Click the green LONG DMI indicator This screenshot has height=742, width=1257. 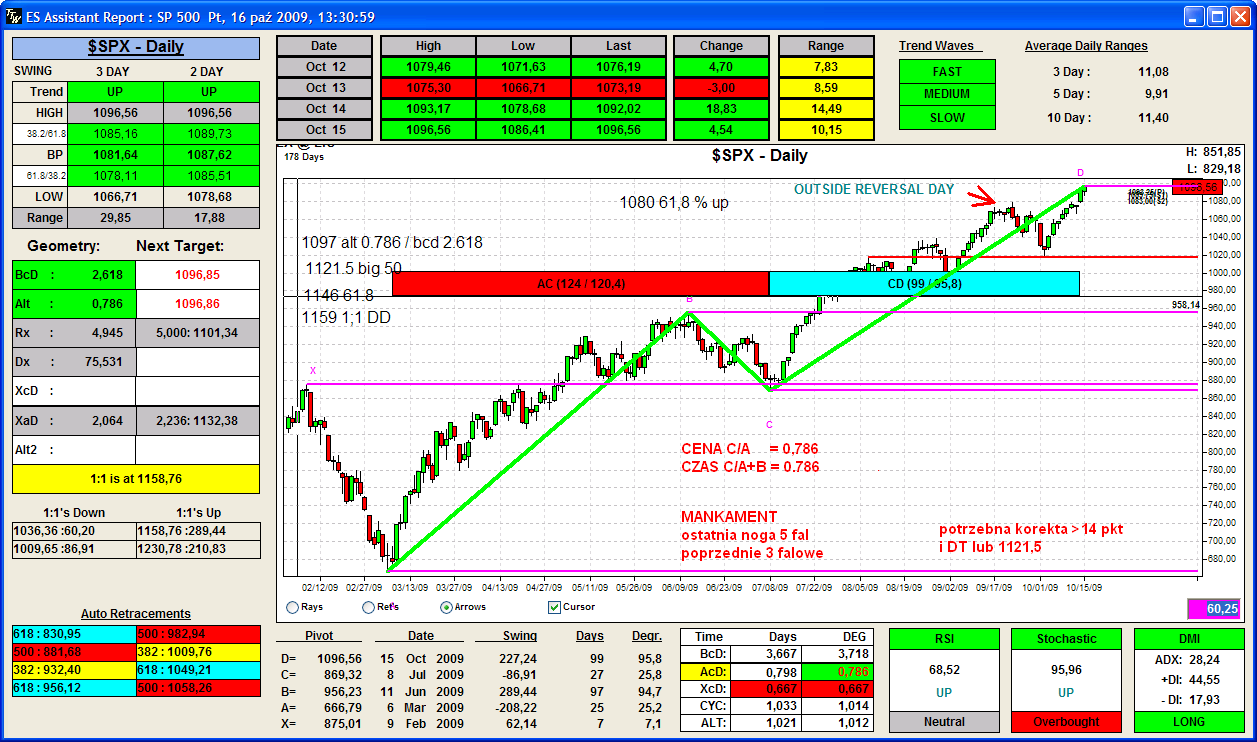1189,721
